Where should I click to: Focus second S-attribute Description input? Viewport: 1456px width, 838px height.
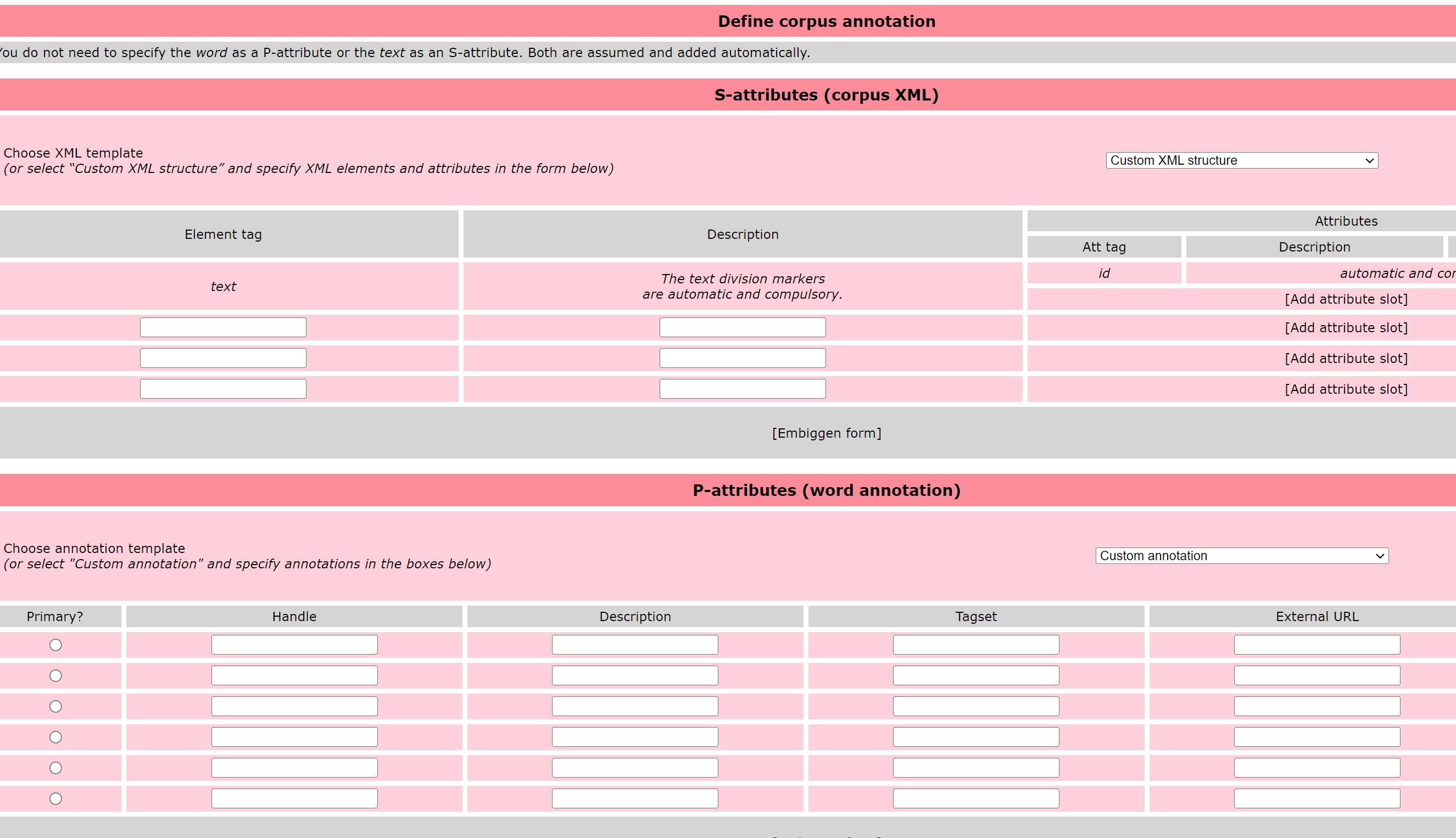[743, 358]
